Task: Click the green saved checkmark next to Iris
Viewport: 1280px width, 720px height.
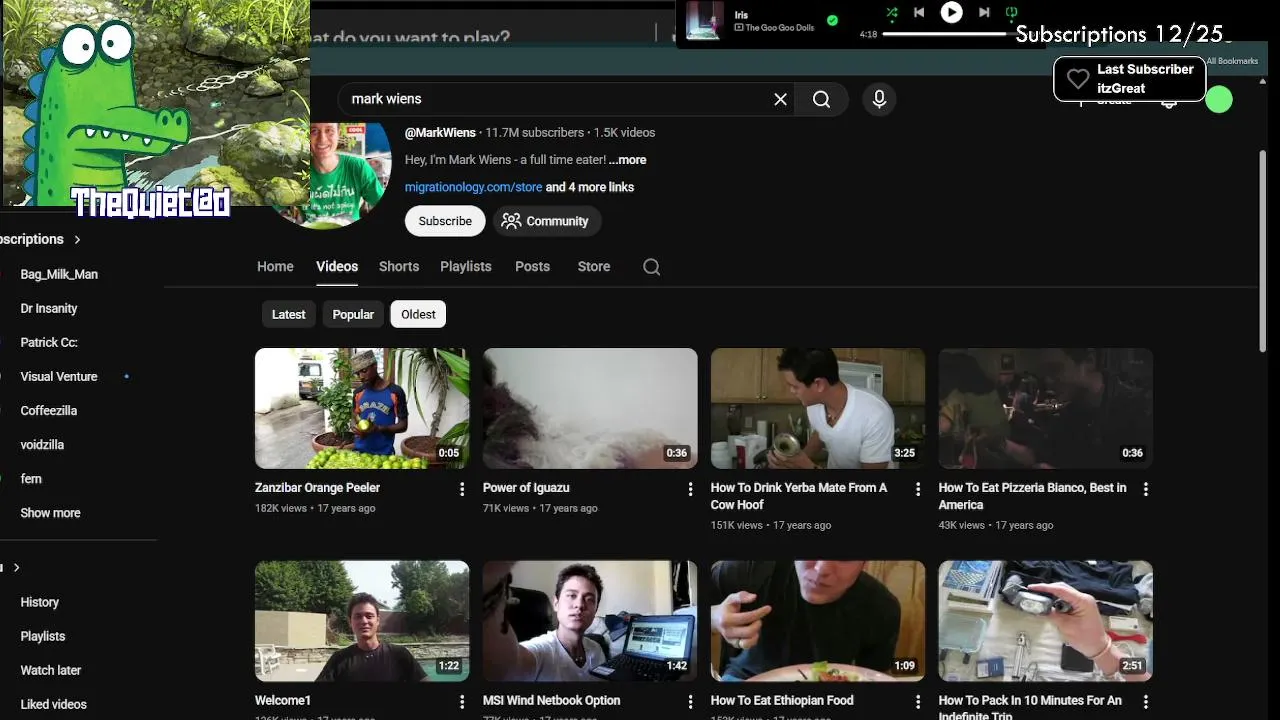Action: click(832, 20)
